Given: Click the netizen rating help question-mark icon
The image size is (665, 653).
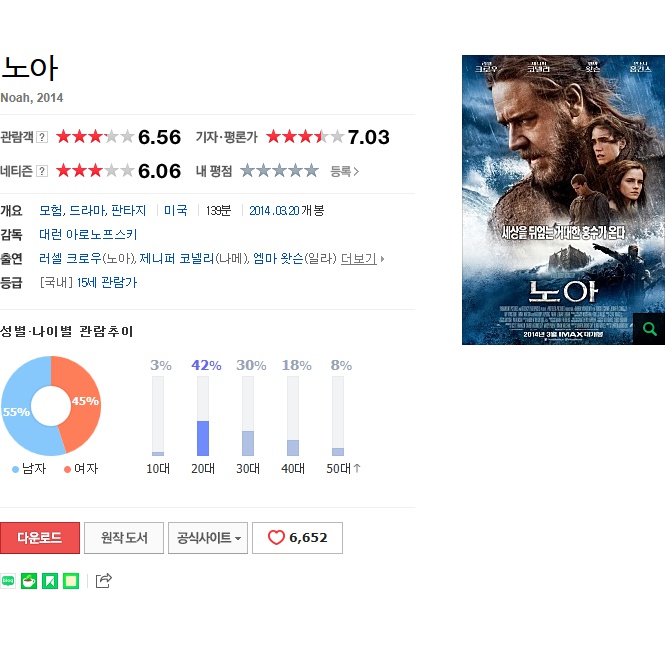Looking at the screenshot, I should tap(42, 171).
